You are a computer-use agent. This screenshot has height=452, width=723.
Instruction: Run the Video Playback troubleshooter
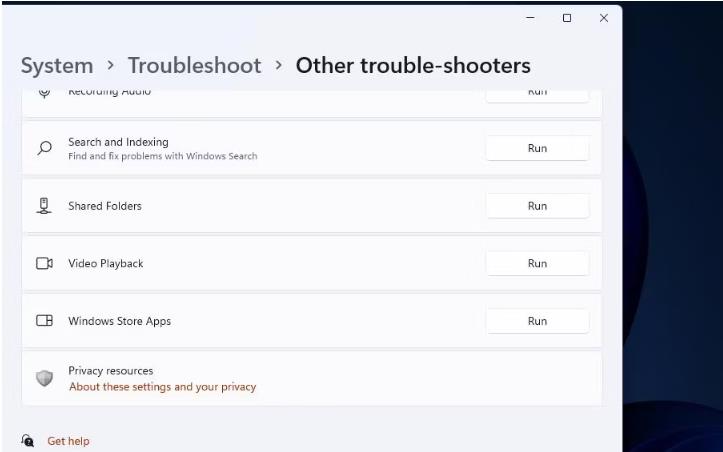tap(537, 263)
